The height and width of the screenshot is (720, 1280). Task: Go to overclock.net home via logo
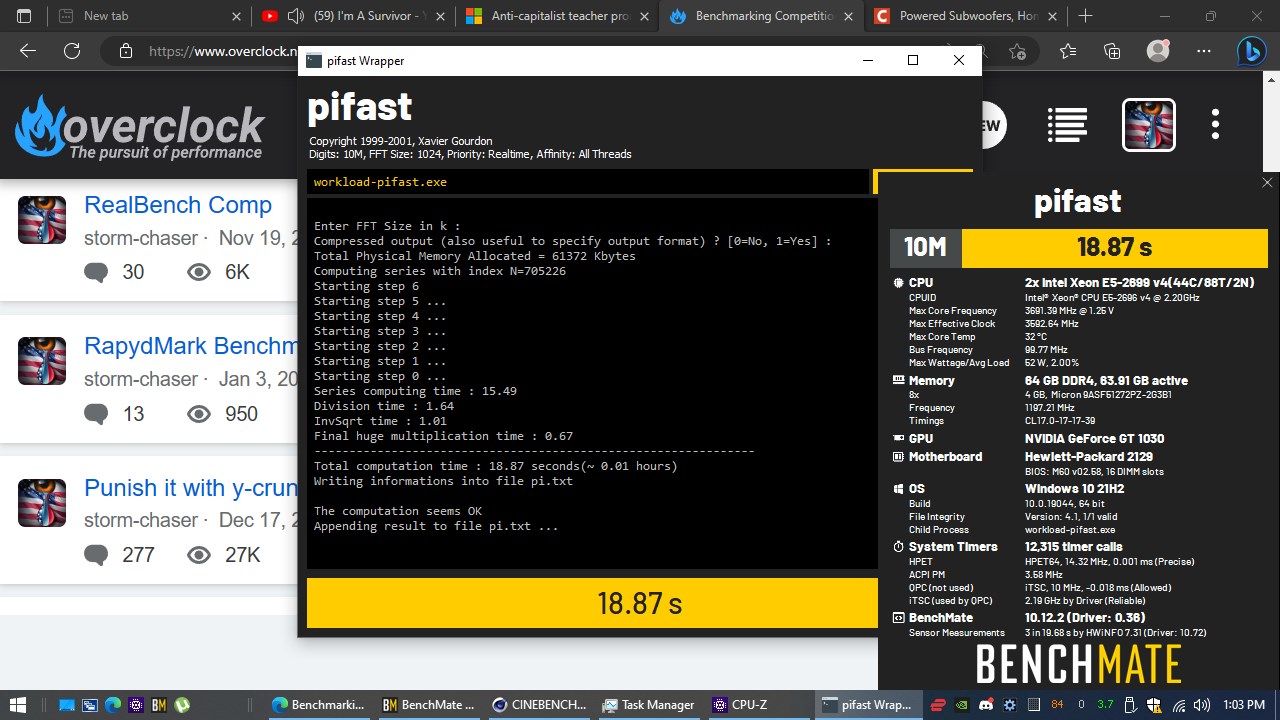pyautogui.click(x=139, y=127)
